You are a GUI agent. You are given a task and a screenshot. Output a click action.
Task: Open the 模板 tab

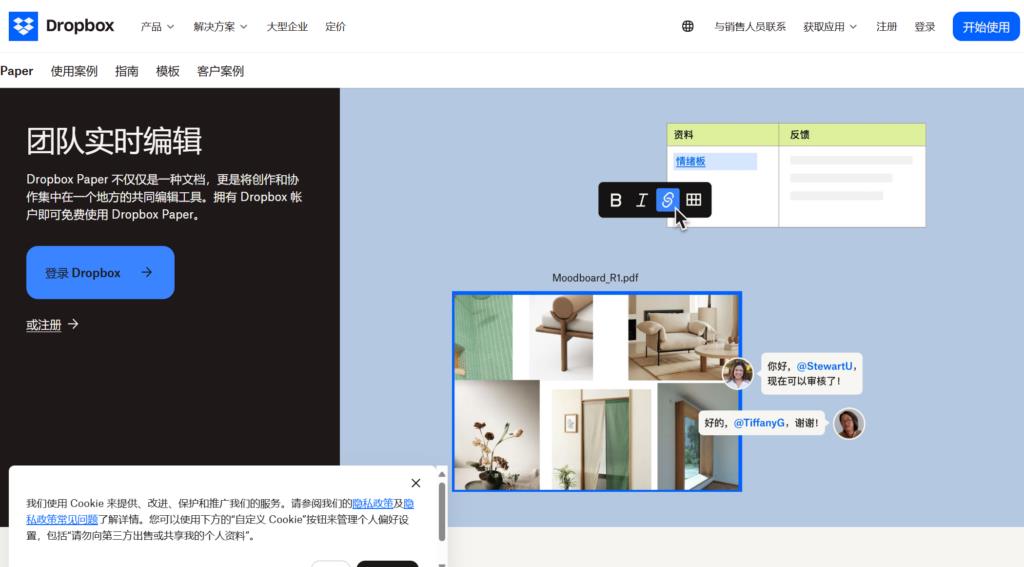tap(168, 71)
